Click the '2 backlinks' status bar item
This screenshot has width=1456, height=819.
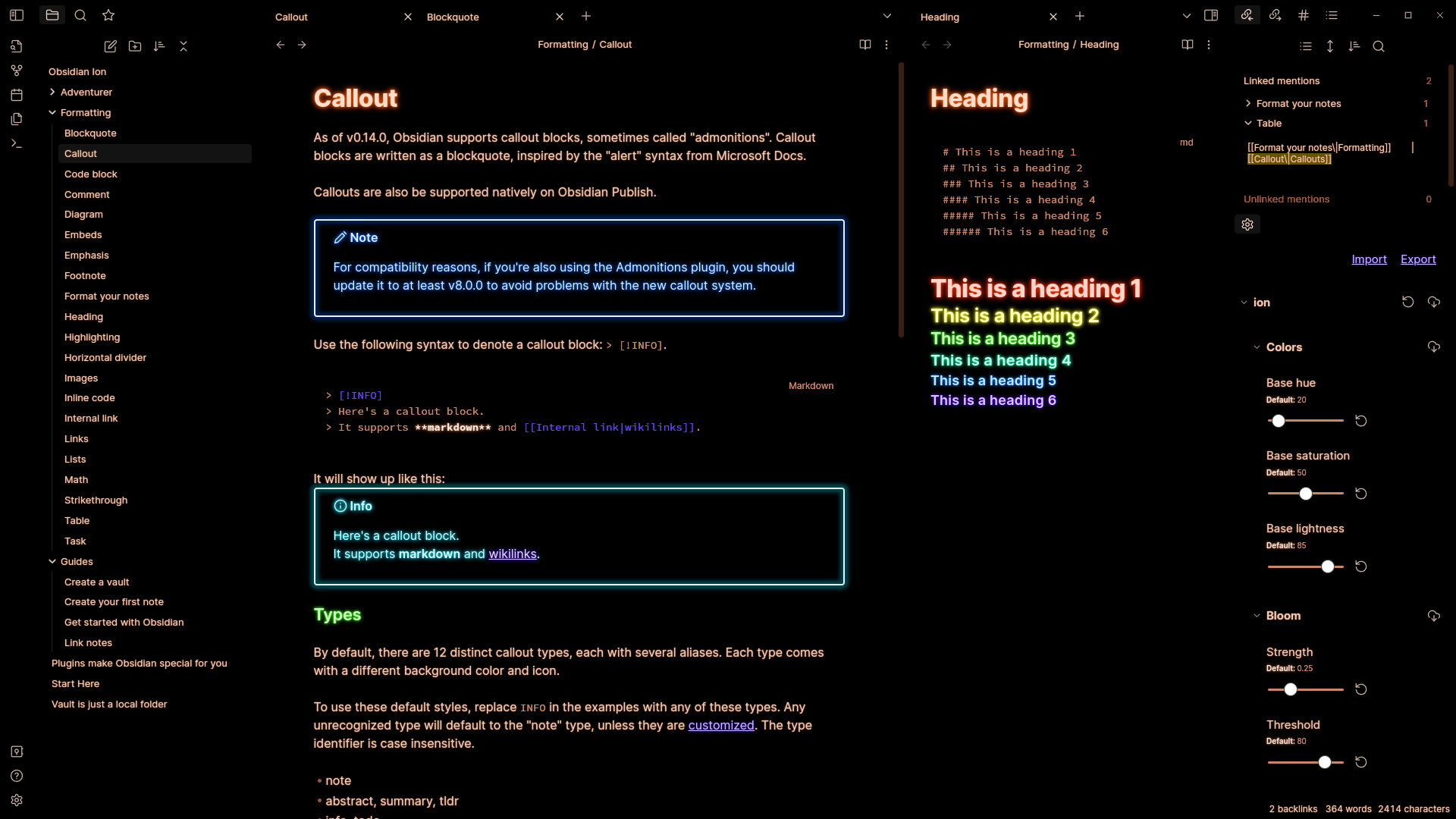coord(1294,809)
